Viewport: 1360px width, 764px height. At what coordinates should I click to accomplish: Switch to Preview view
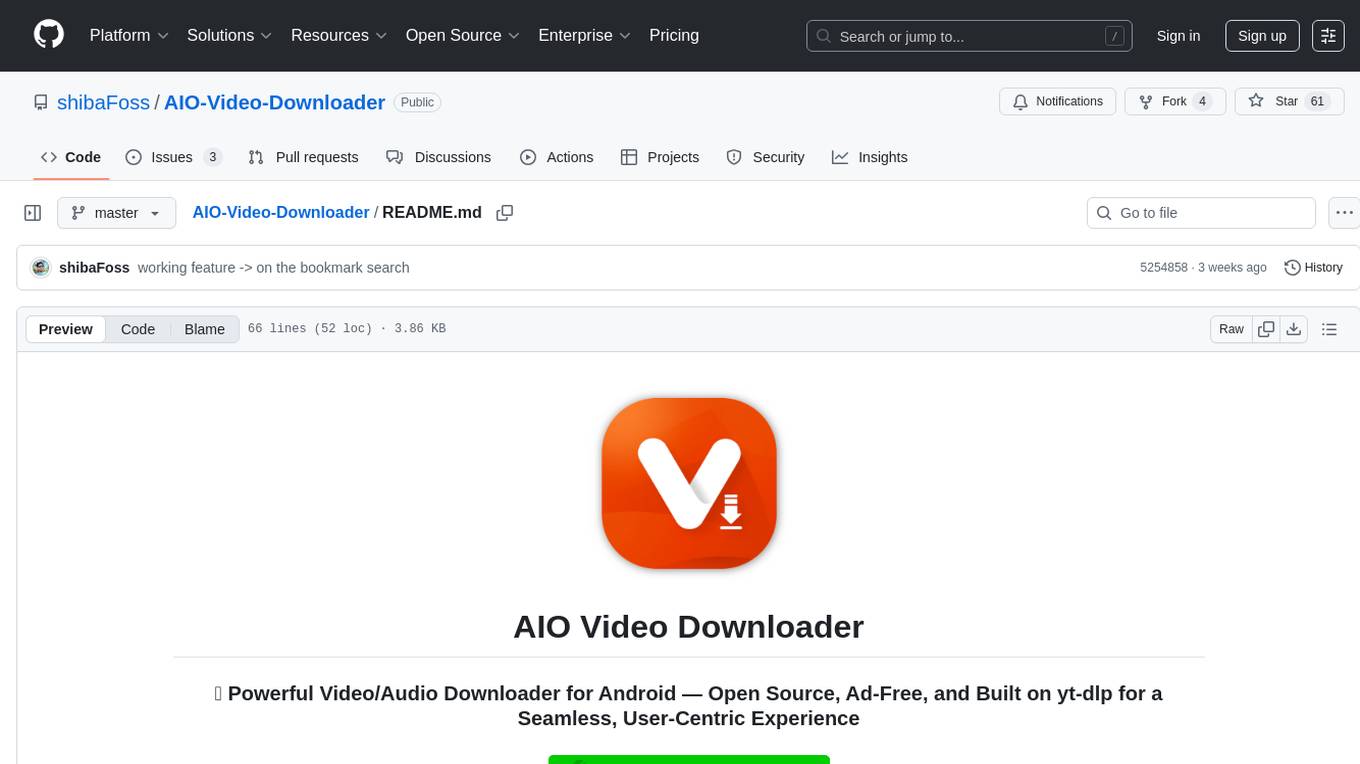[x=66, y=329]
